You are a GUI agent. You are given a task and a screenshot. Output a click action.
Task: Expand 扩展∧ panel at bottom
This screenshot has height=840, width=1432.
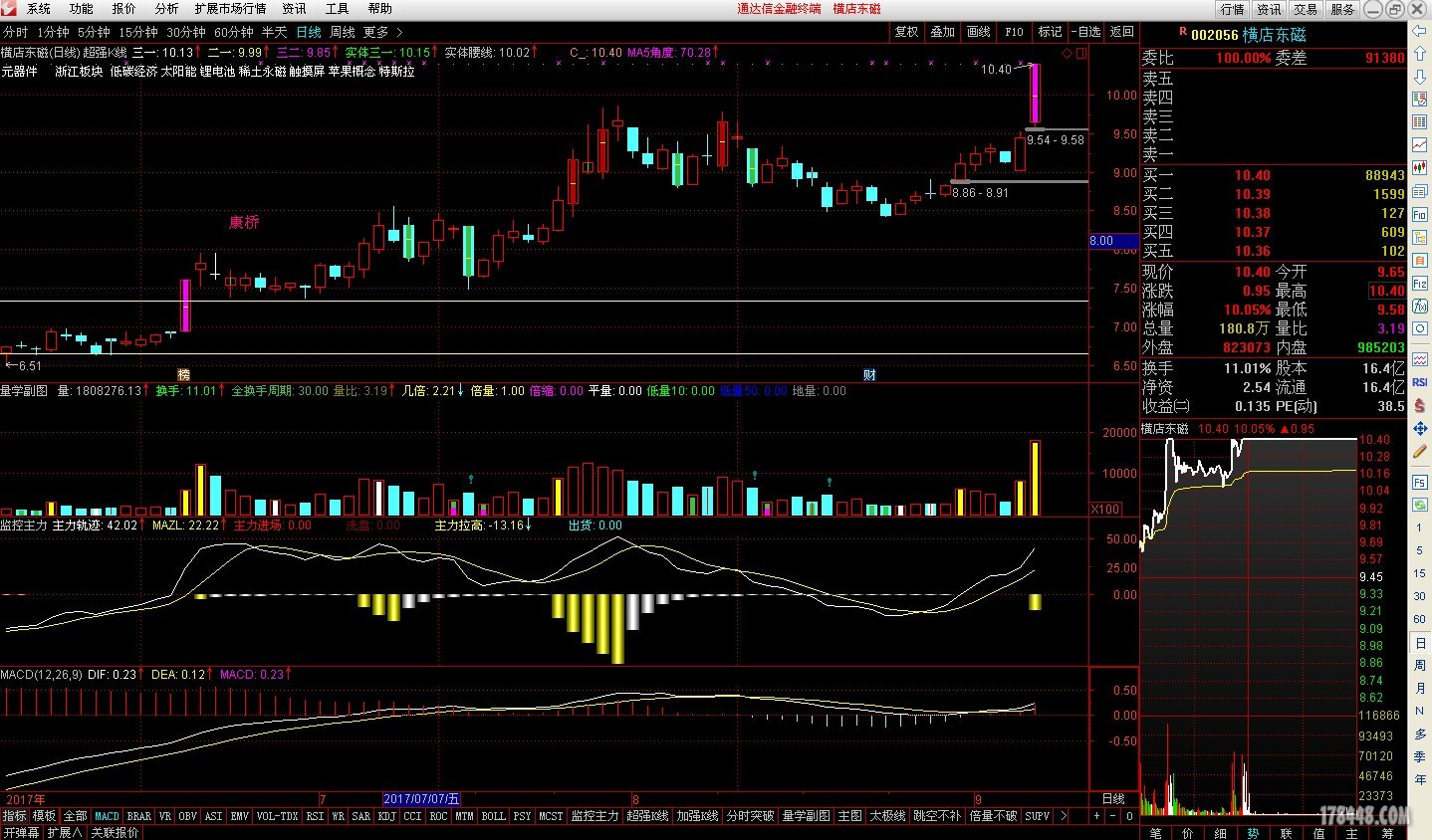tap(65, 832)
